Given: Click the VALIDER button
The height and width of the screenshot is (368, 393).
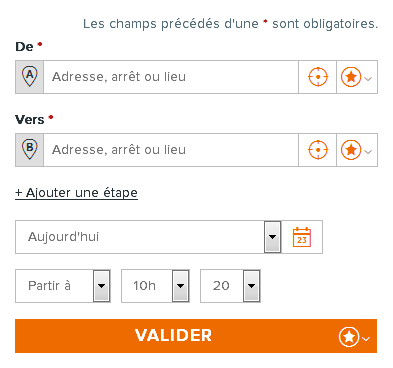Looking at the screenshot, I should click(x=196, y=336).
